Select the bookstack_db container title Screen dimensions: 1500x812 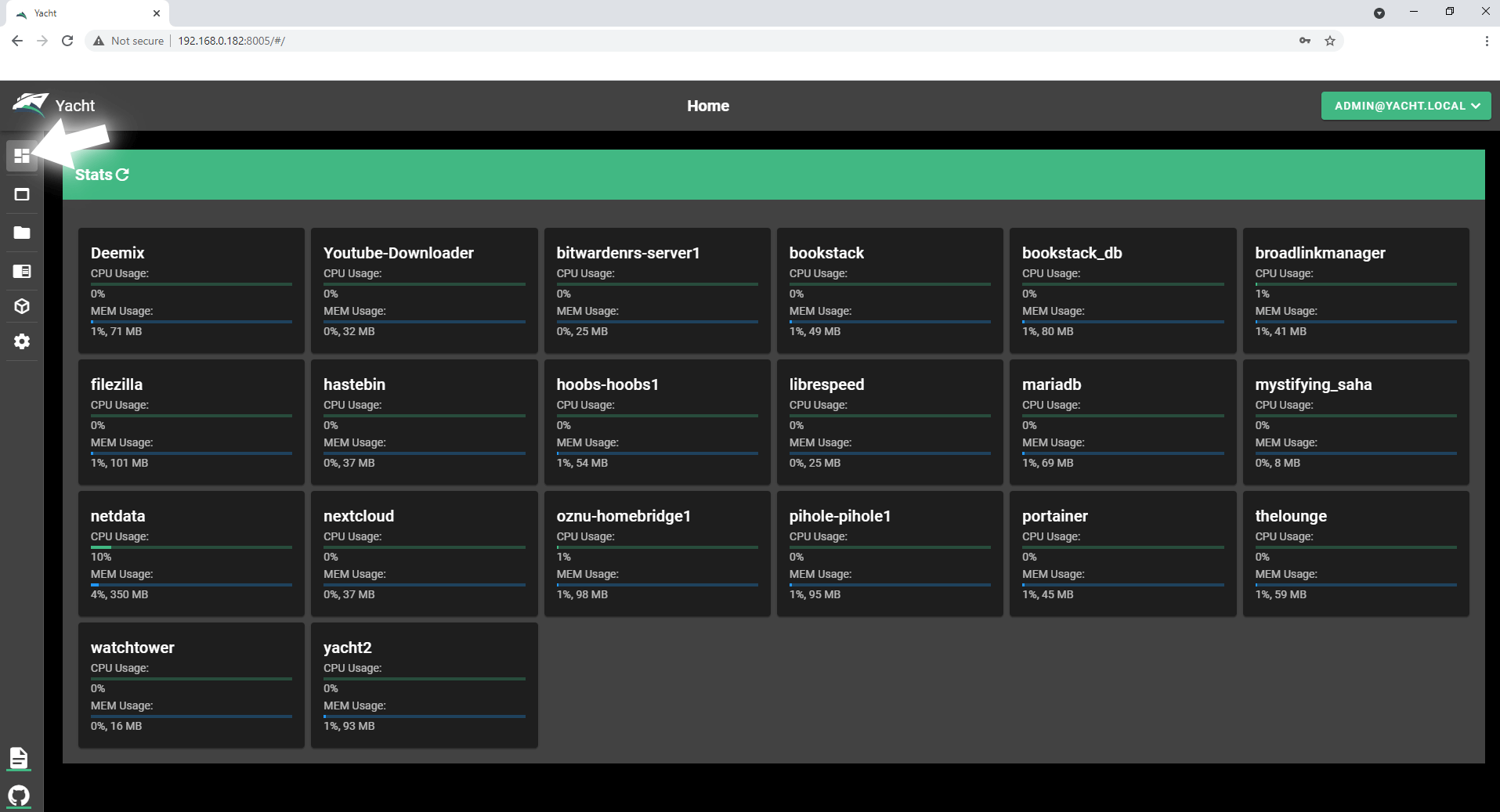[1072, 253]
